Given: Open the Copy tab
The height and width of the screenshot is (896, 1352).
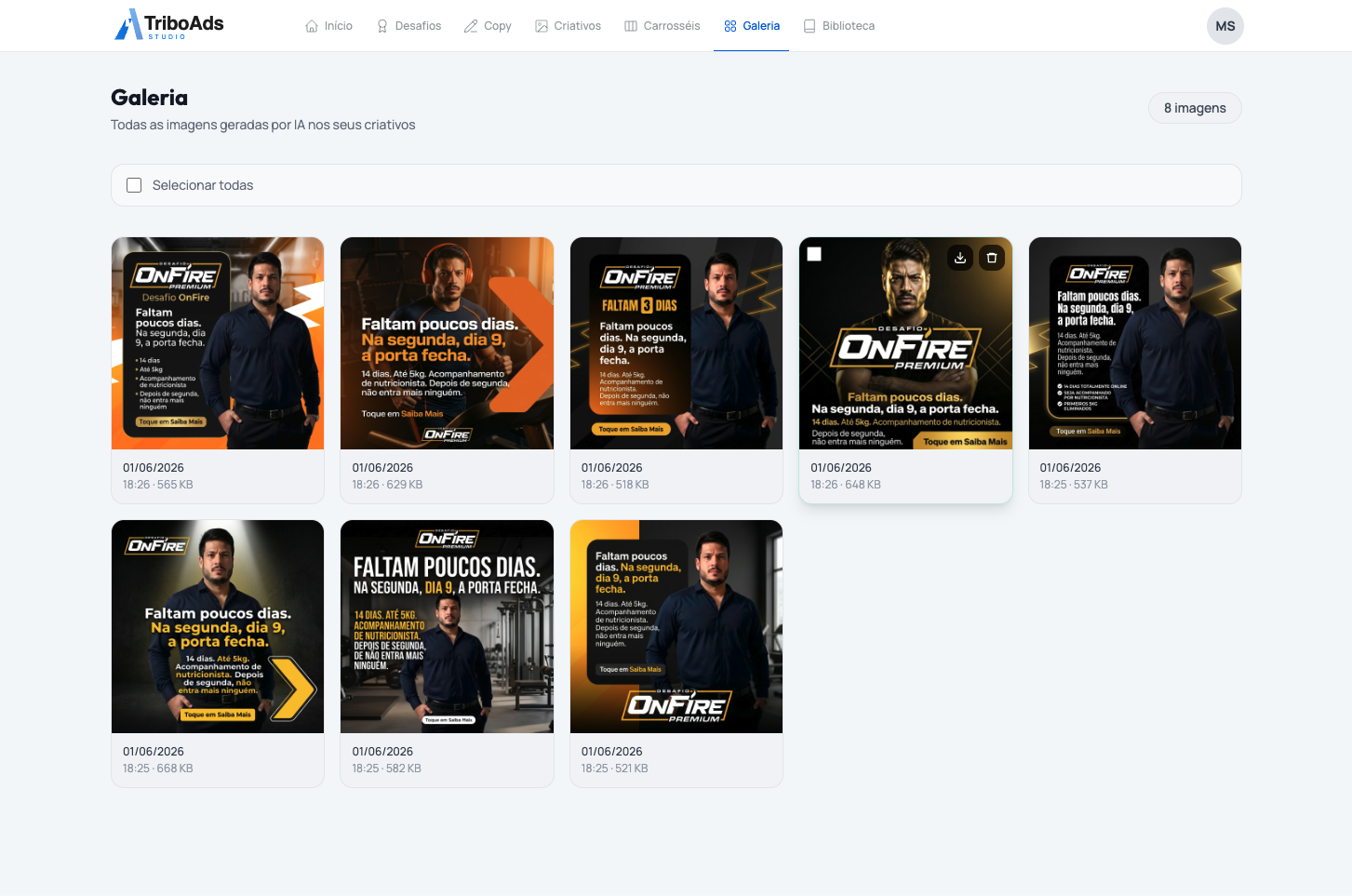Looking at the screenshot, I should (x=488, y=26).
